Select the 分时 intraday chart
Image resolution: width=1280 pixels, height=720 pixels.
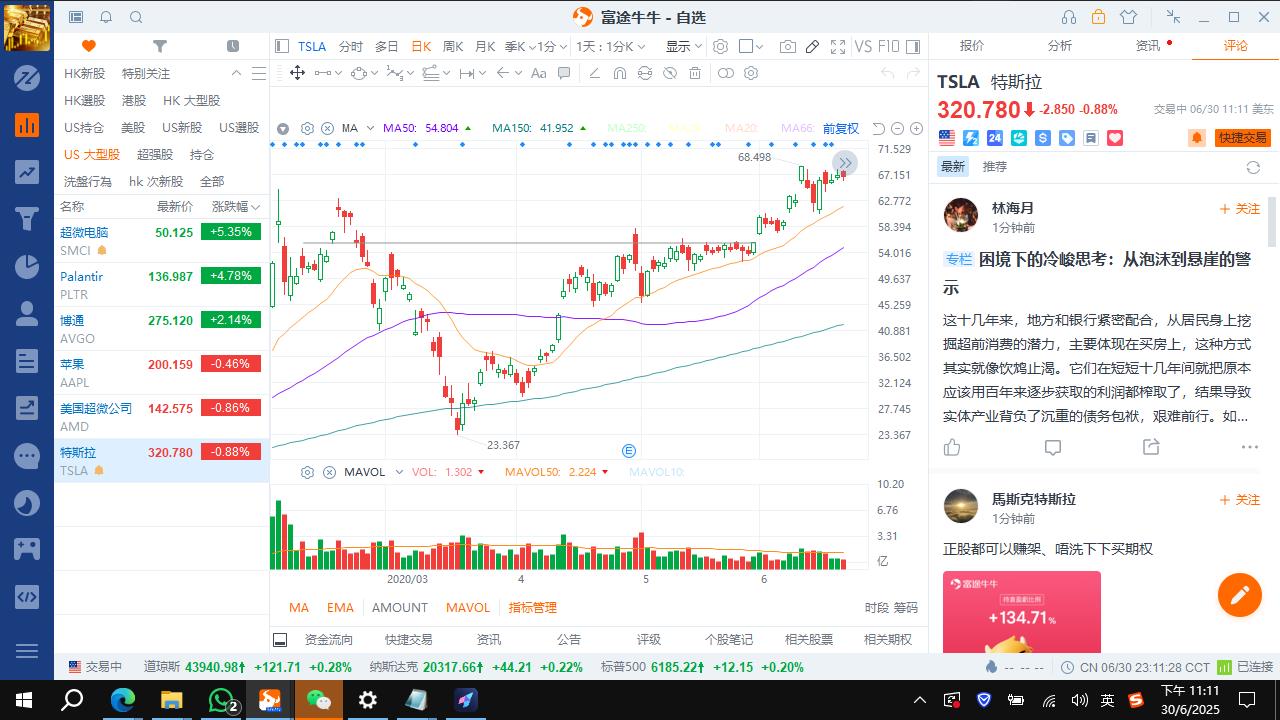tap(351, 46)
